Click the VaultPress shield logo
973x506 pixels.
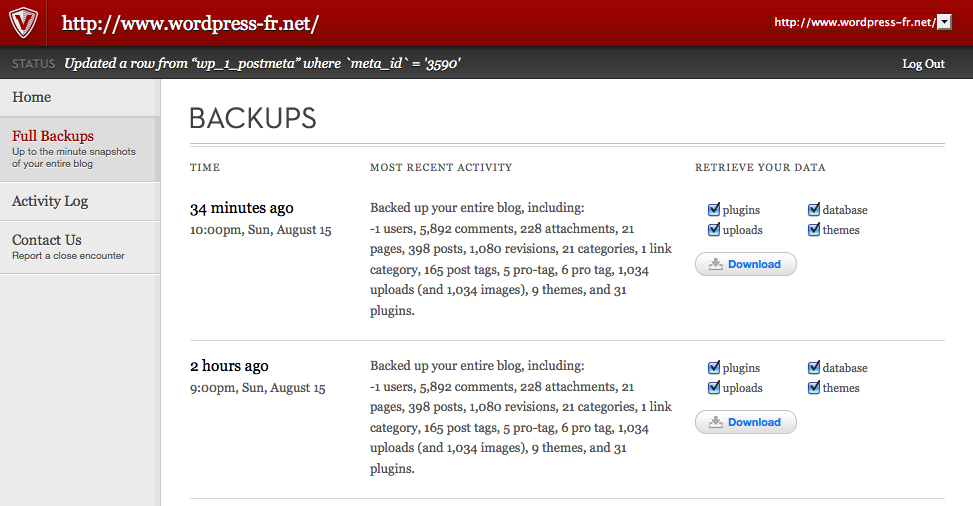[24, 22]
